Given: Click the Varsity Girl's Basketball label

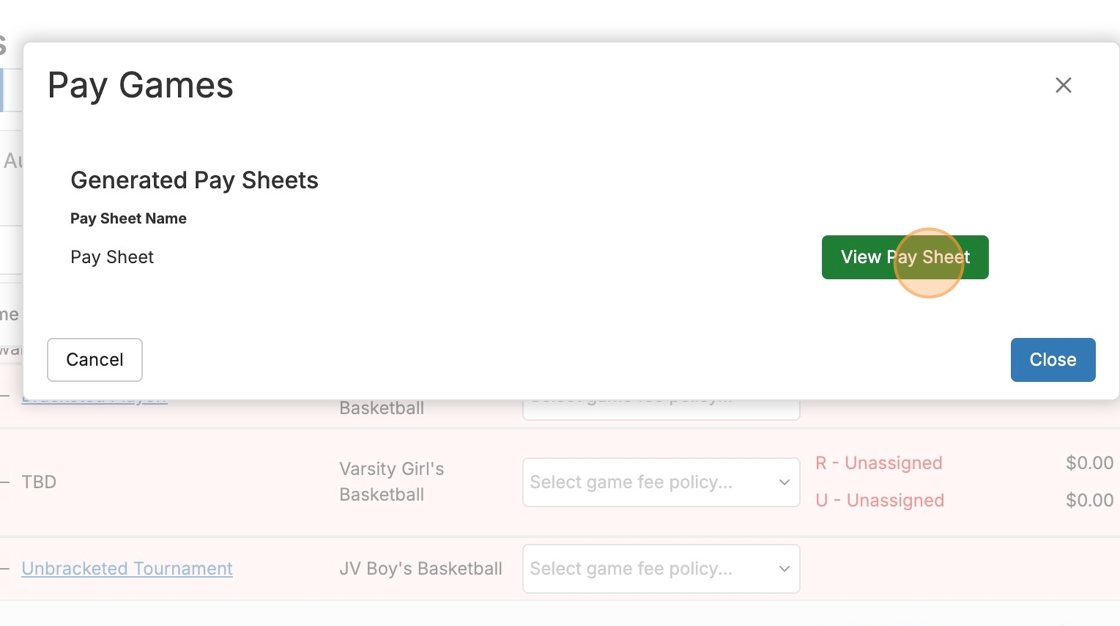Looking at the screenshot, I should coord(391,481).
